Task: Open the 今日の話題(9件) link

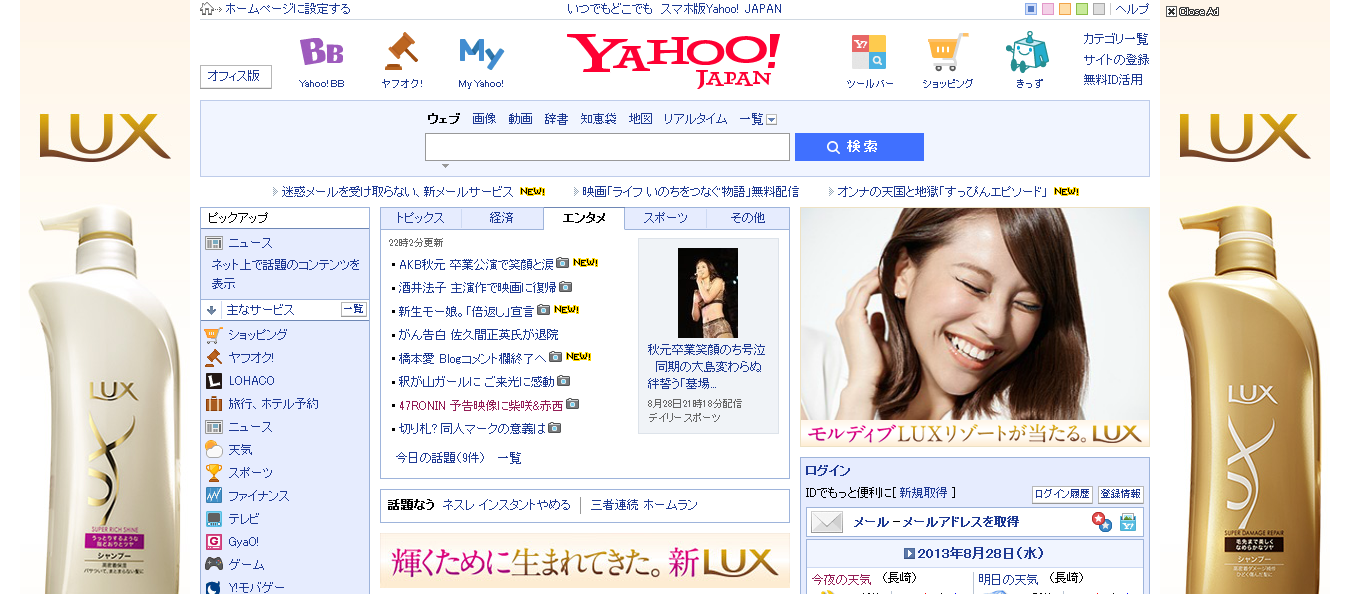Action: coord(440,458)
